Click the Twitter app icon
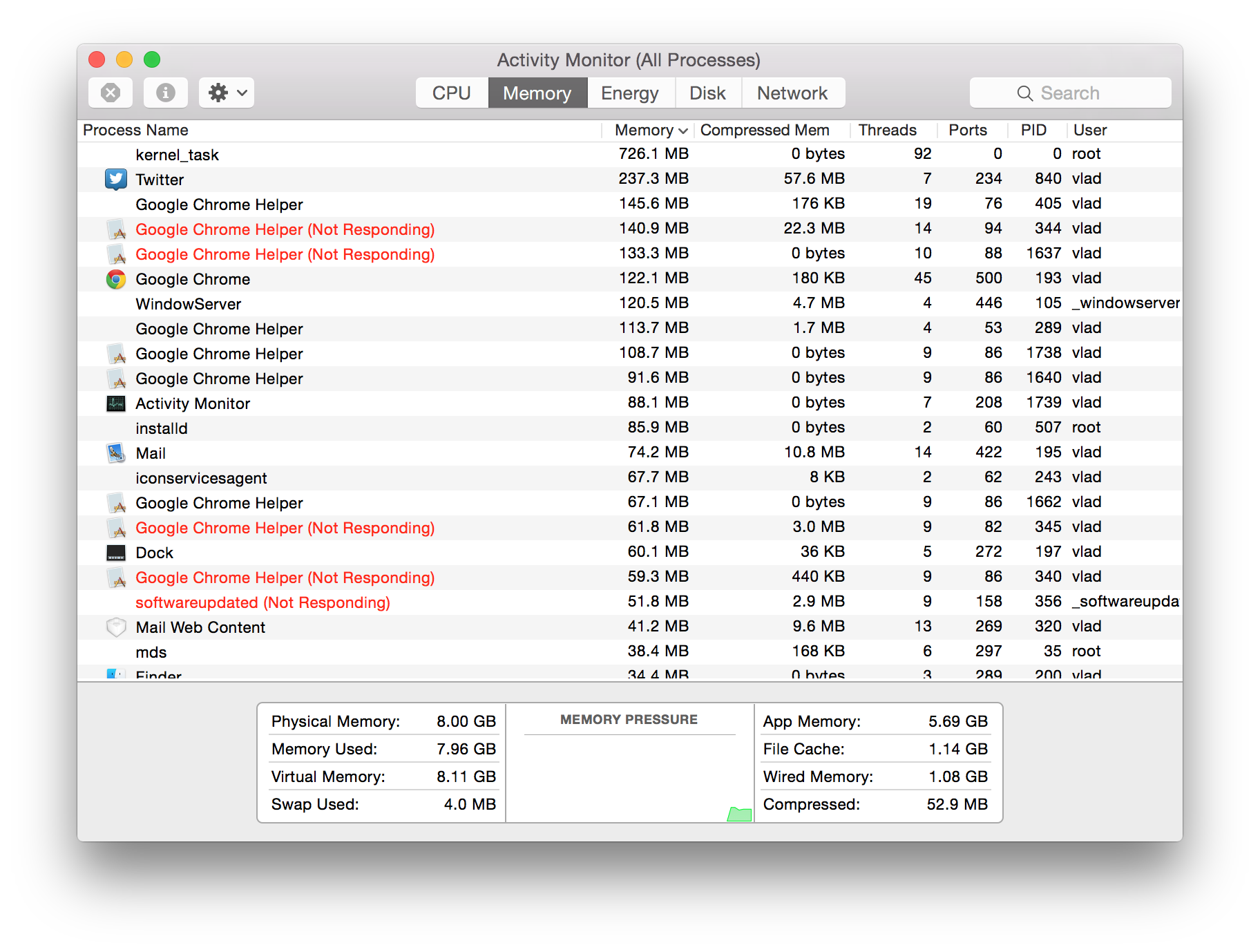The image size is (1260, 952). (116, 179)
